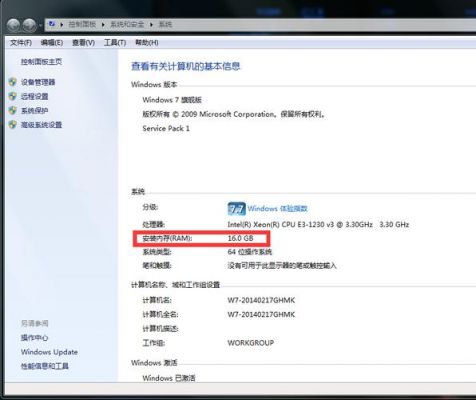476x400 pixels.
Task: Click shield icon next to 高级系统设置
Action: [x=13, y=125]
